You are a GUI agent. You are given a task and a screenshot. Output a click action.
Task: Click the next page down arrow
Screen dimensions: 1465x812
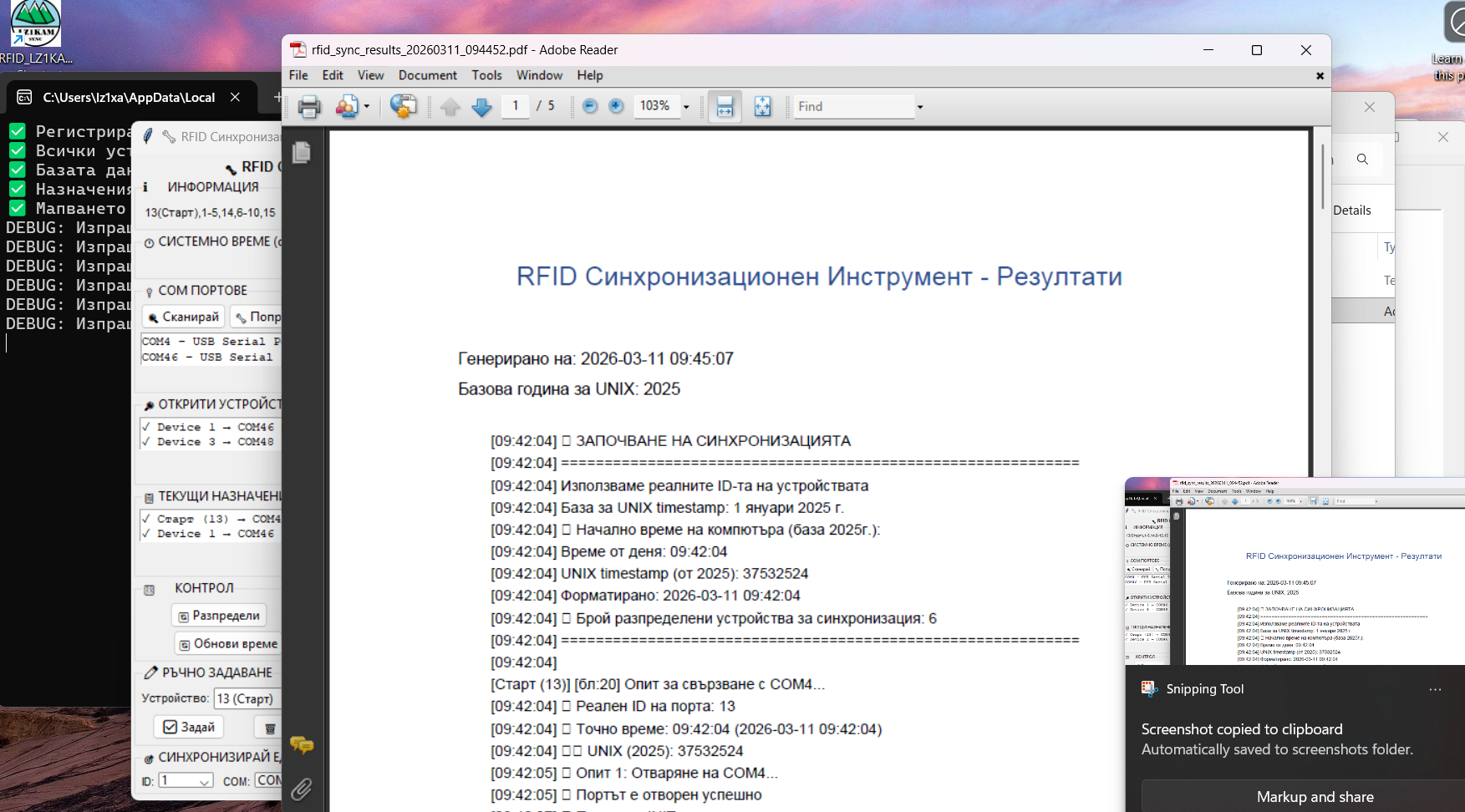point(482,107)
